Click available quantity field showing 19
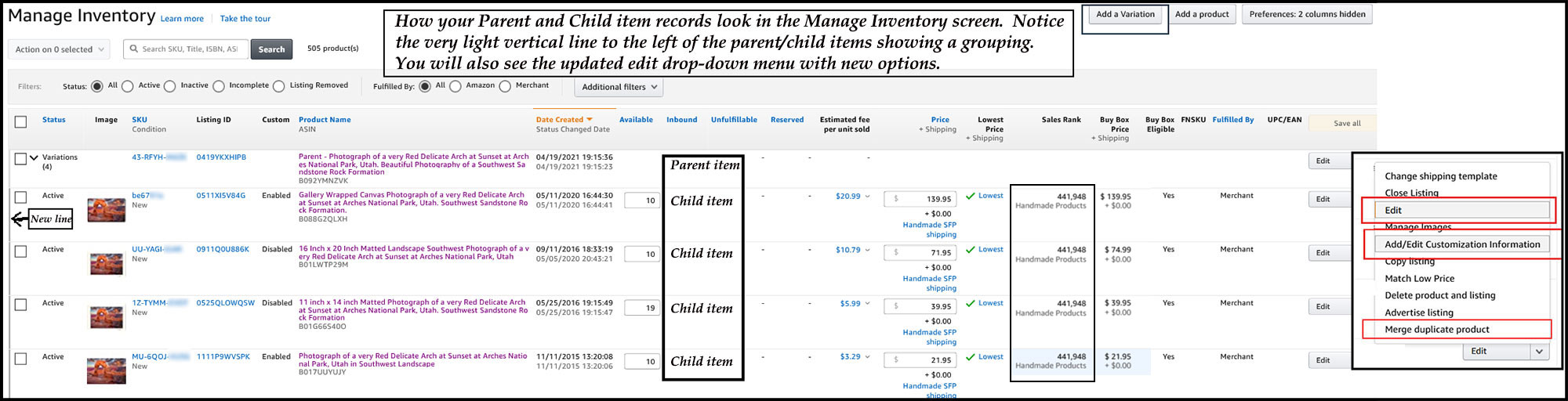Viewport: 1568px width, 401px height. (x=641, y=308)
